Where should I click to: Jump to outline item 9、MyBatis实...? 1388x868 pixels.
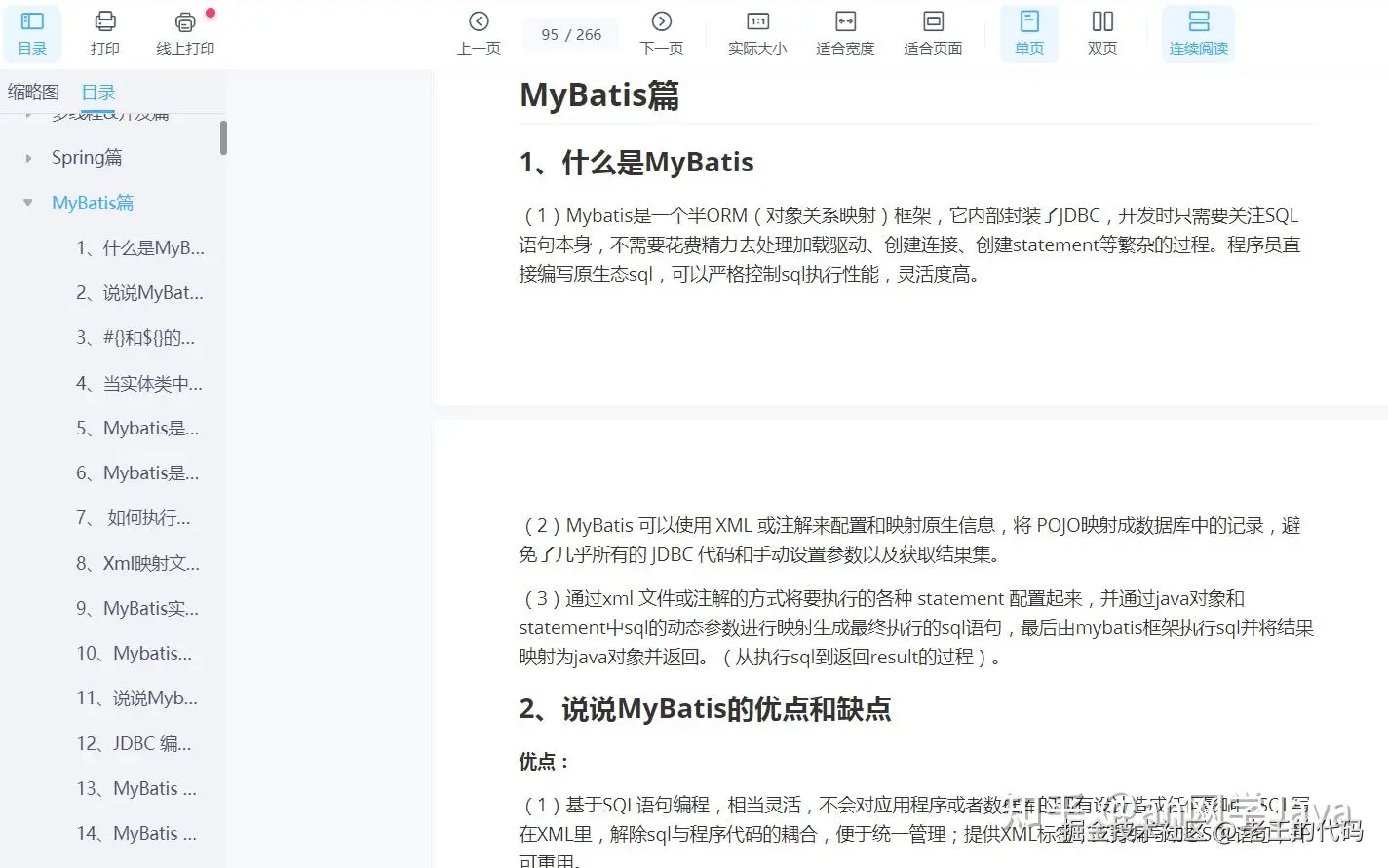tap(137, 608)
